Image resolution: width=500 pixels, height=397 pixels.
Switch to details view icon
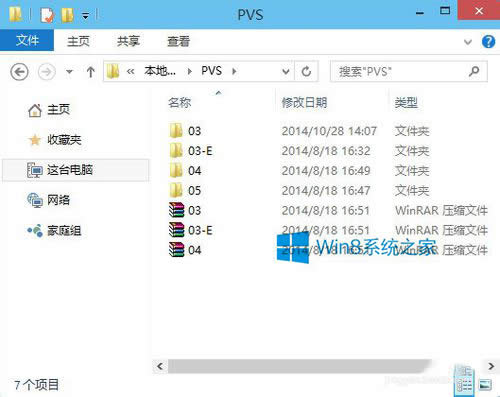coord(465,384)
